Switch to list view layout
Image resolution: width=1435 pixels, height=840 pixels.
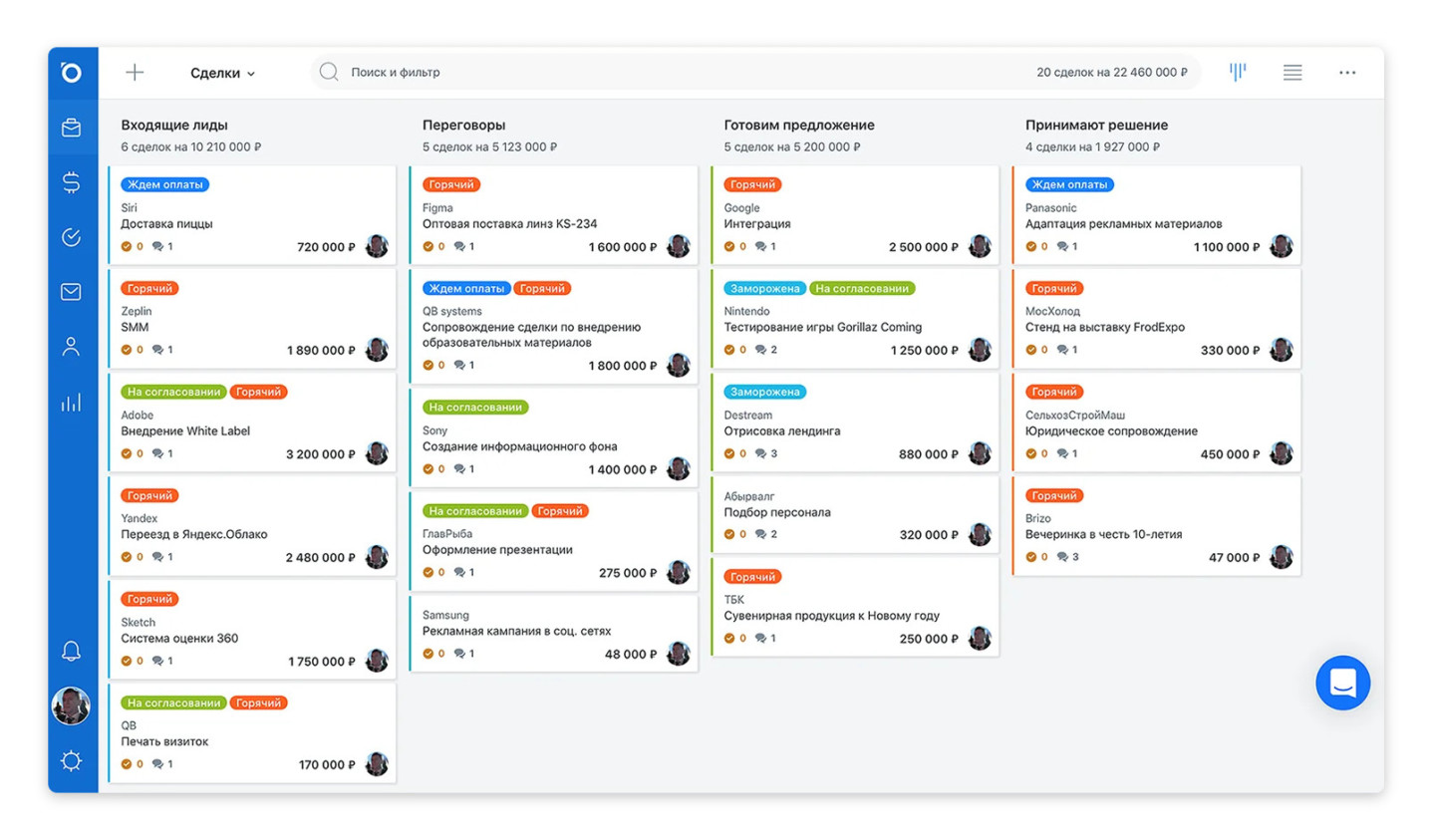(1292, 72)
